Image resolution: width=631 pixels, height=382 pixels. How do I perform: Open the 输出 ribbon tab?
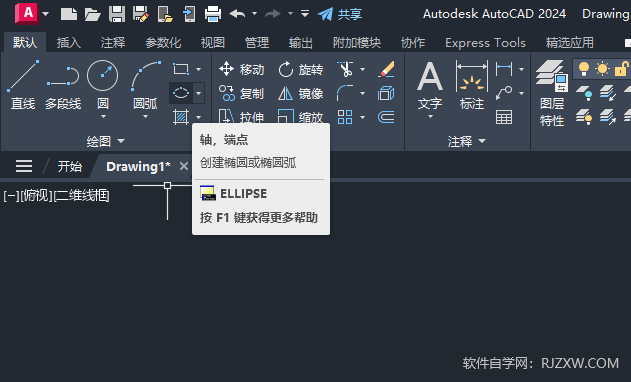pos(301,42)
